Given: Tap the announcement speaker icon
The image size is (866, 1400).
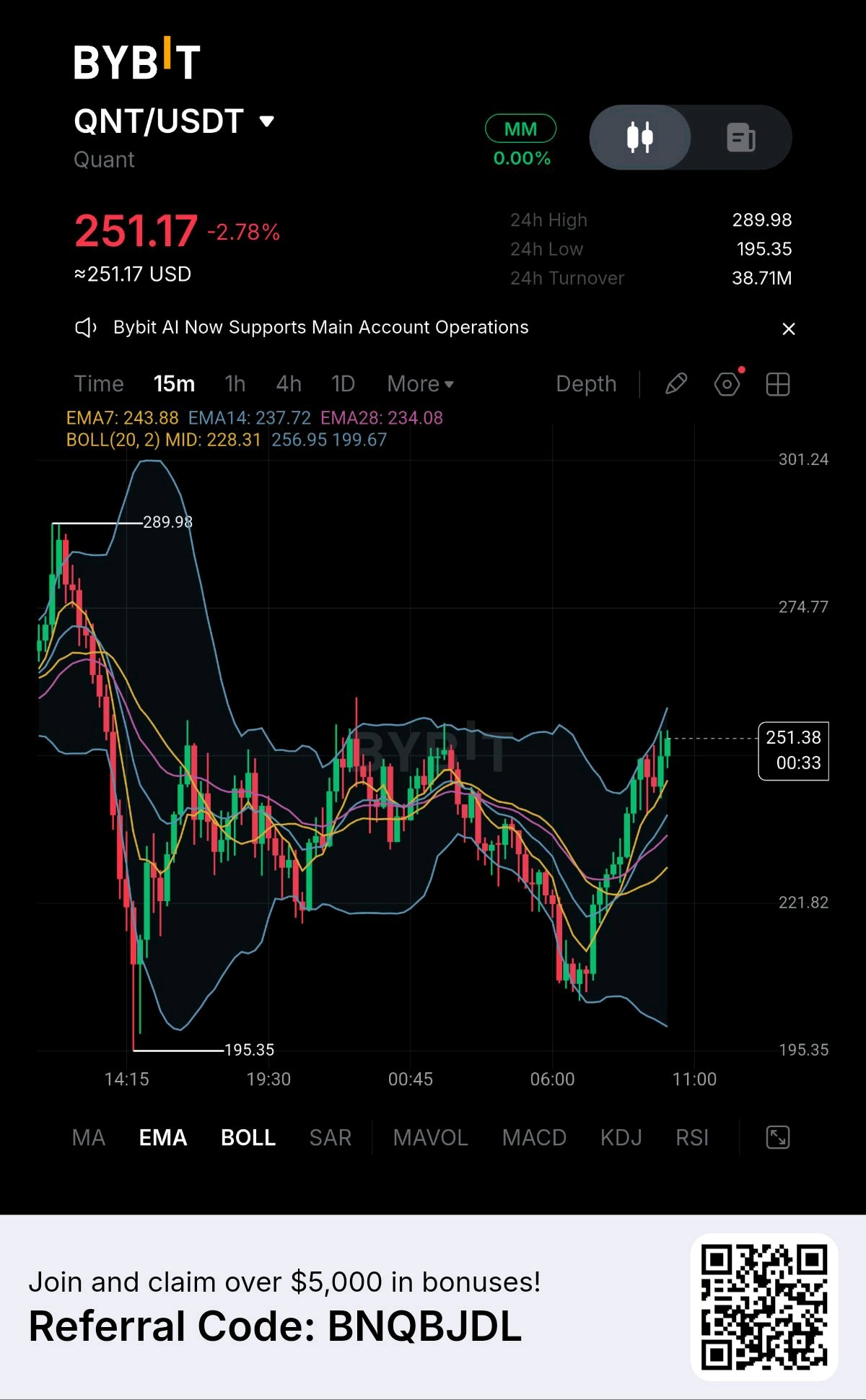Looking at the screenshot, I should click(86, 328).
